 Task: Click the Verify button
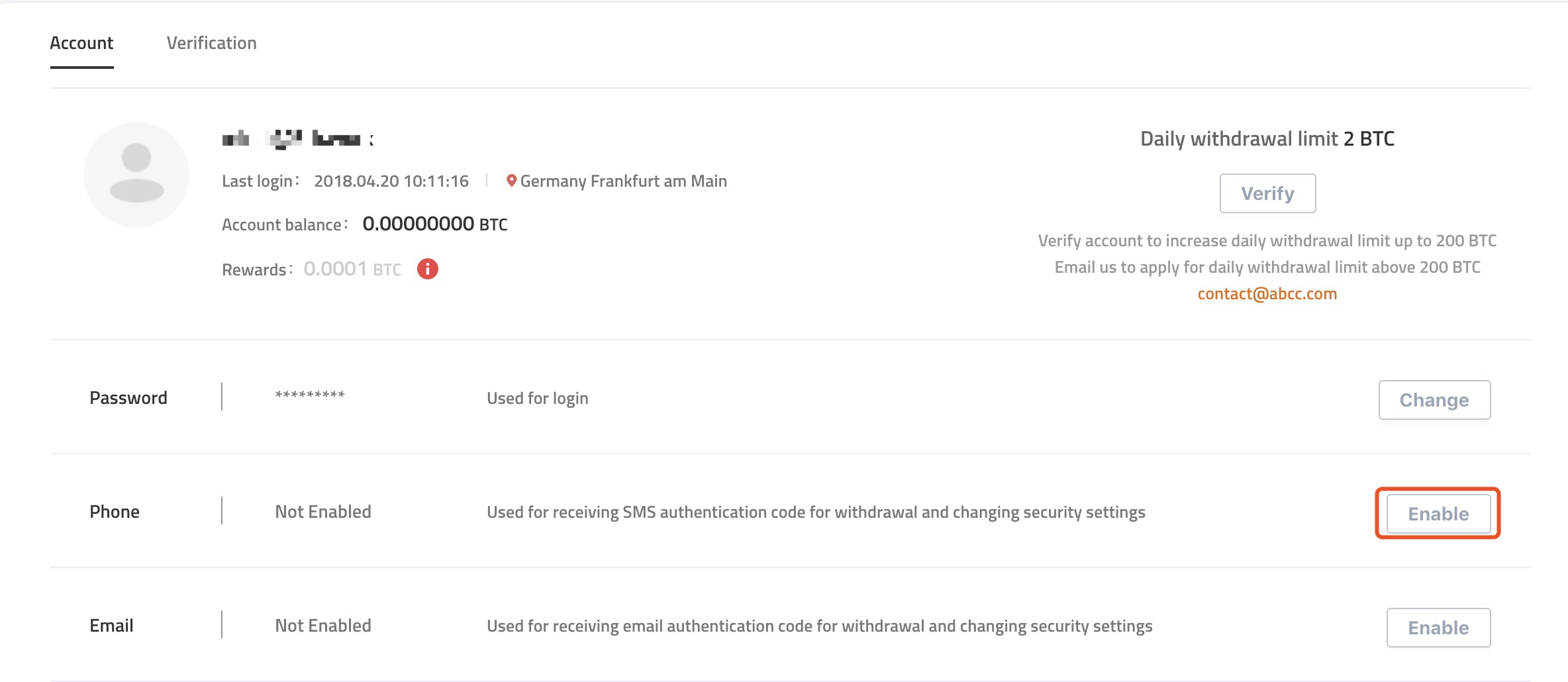pyautogui.click(x=1267, y=193)
